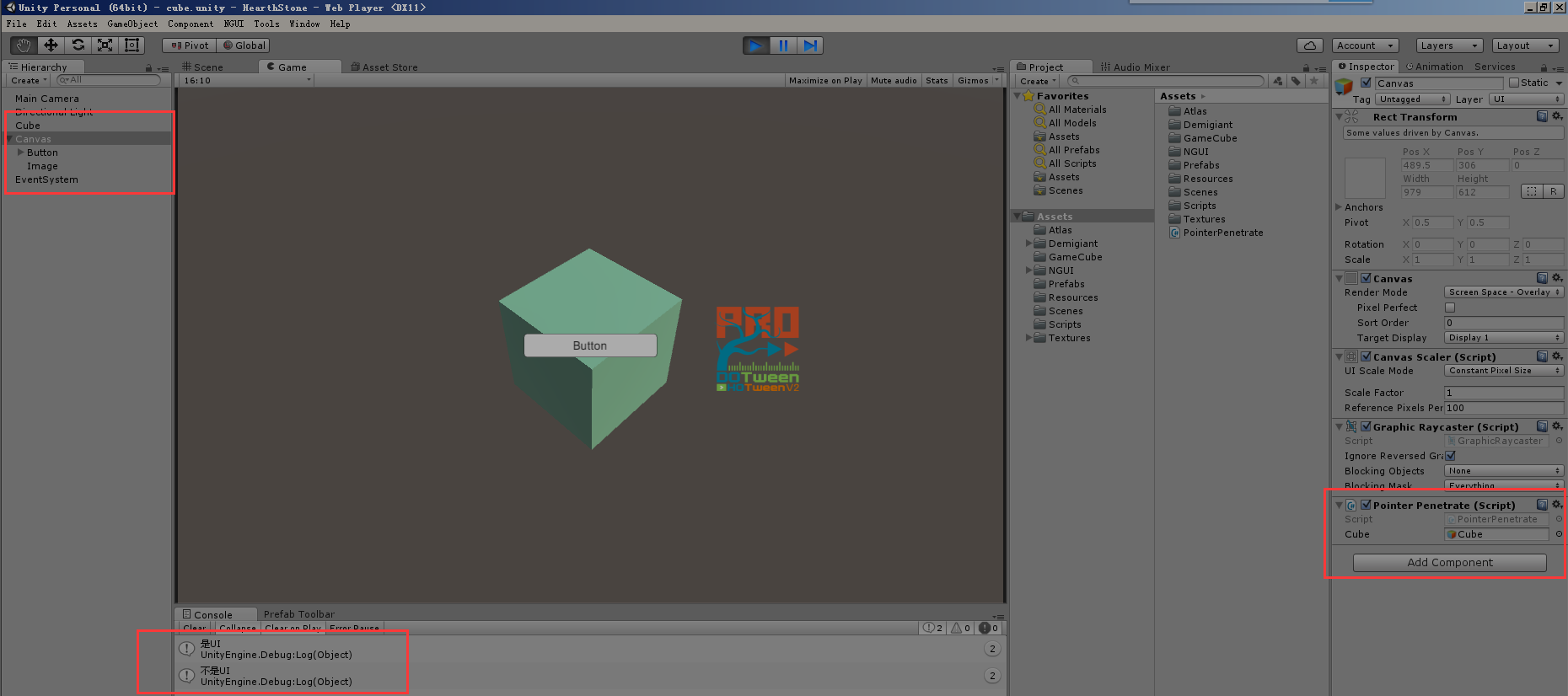Open Hierarchy Create dropdown
This screenshot has height=696, width=1568.
(x=29, y=80)
